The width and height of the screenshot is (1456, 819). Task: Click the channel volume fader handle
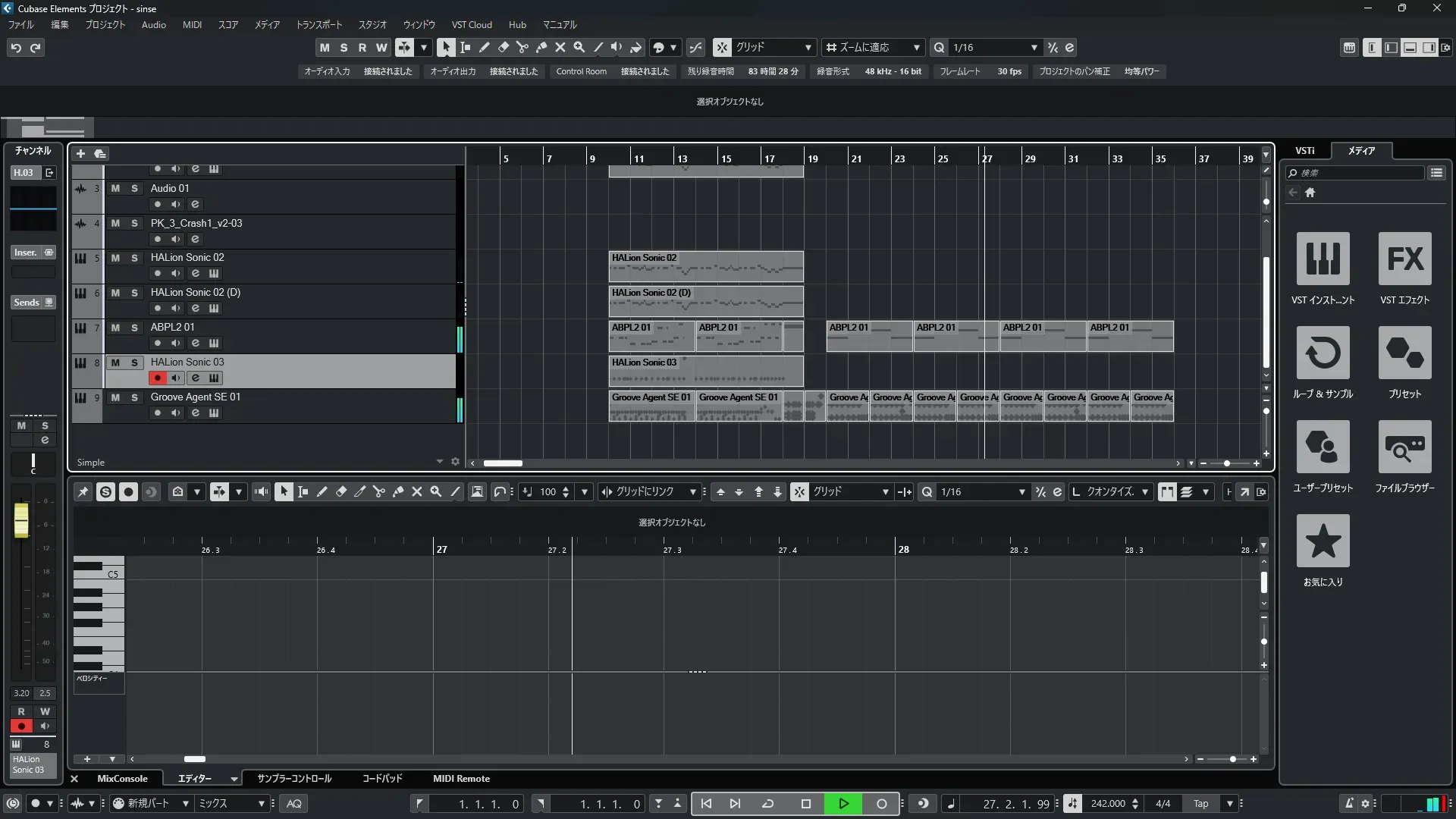tap(21, 520)
